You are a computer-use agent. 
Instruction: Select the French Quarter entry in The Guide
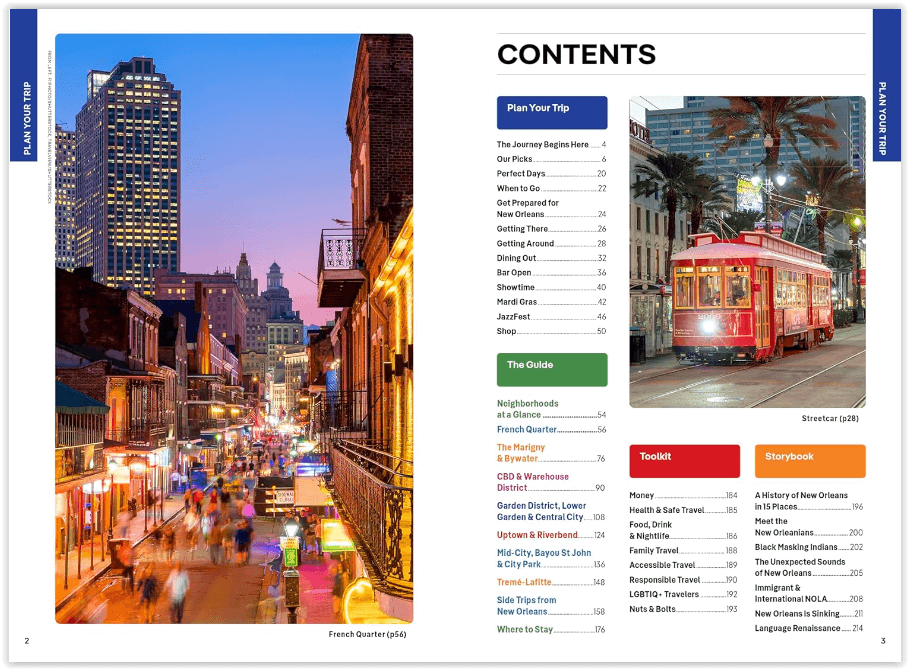click(551, 430)
